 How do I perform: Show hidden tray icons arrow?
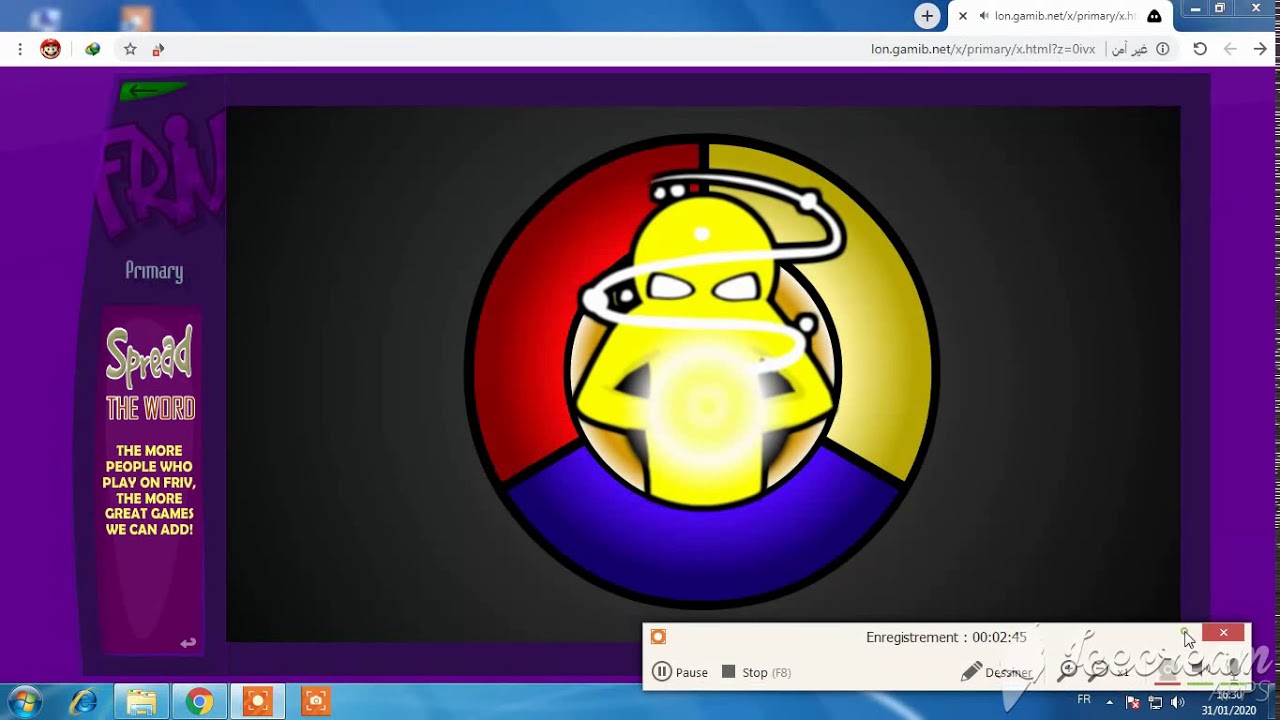tap(1109, 702)
